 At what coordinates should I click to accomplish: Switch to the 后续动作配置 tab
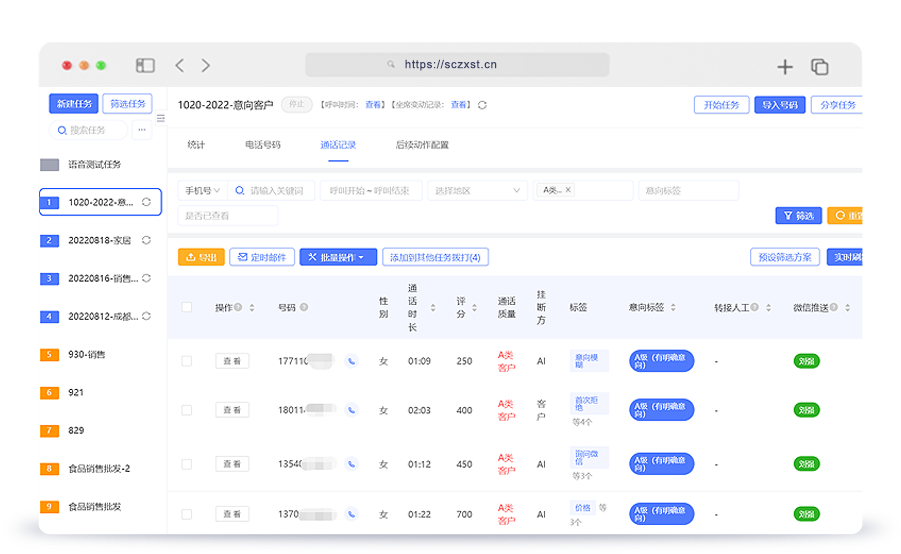click(x=422, y=145)
